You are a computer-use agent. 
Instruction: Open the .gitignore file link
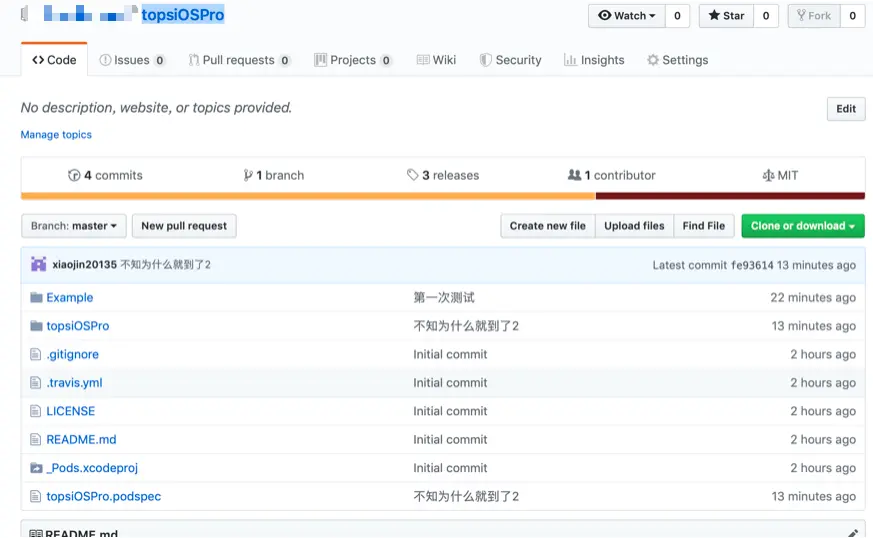[x=72, y=354]
